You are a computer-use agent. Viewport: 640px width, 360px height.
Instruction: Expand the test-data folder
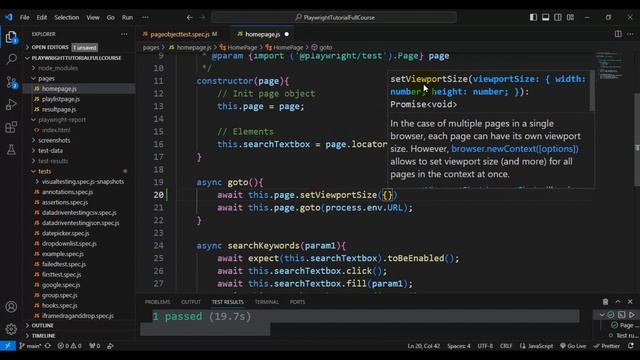(78, 151)
